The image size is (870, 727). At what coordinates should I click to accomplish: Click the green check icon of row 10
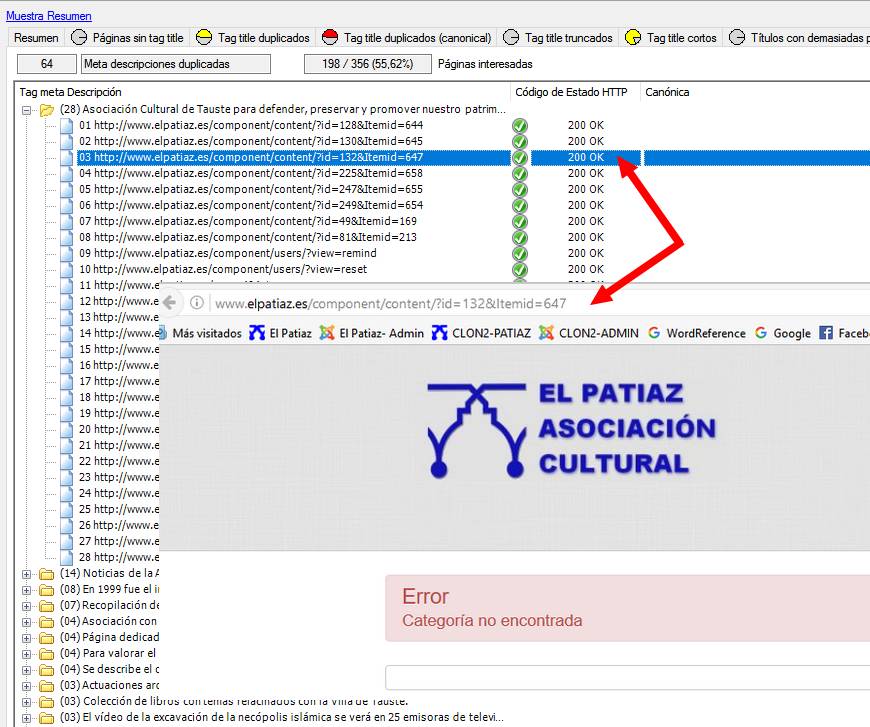pyautogui.click(x=520, y=270)
